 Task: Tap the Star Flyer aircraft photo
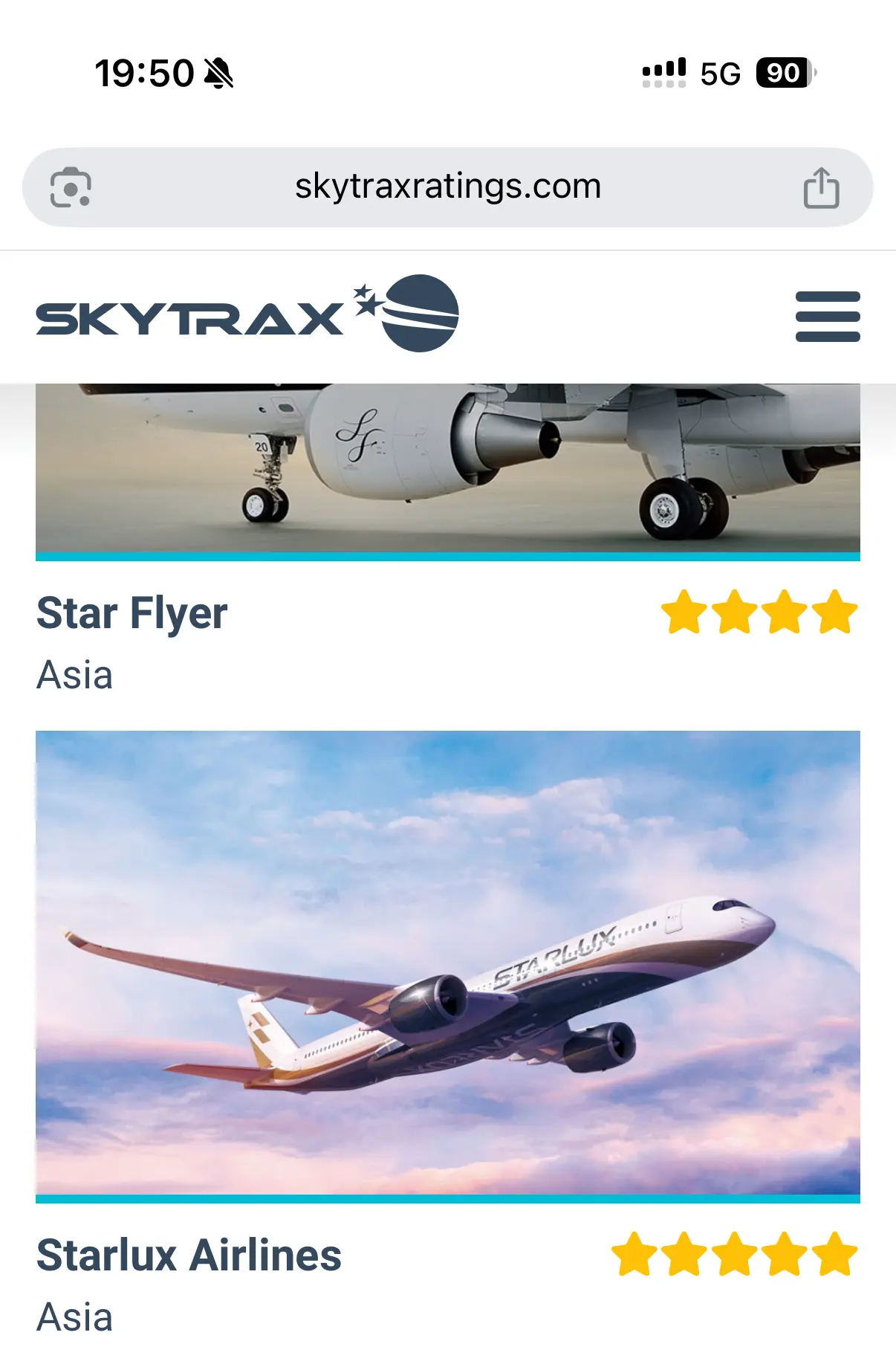448,468
